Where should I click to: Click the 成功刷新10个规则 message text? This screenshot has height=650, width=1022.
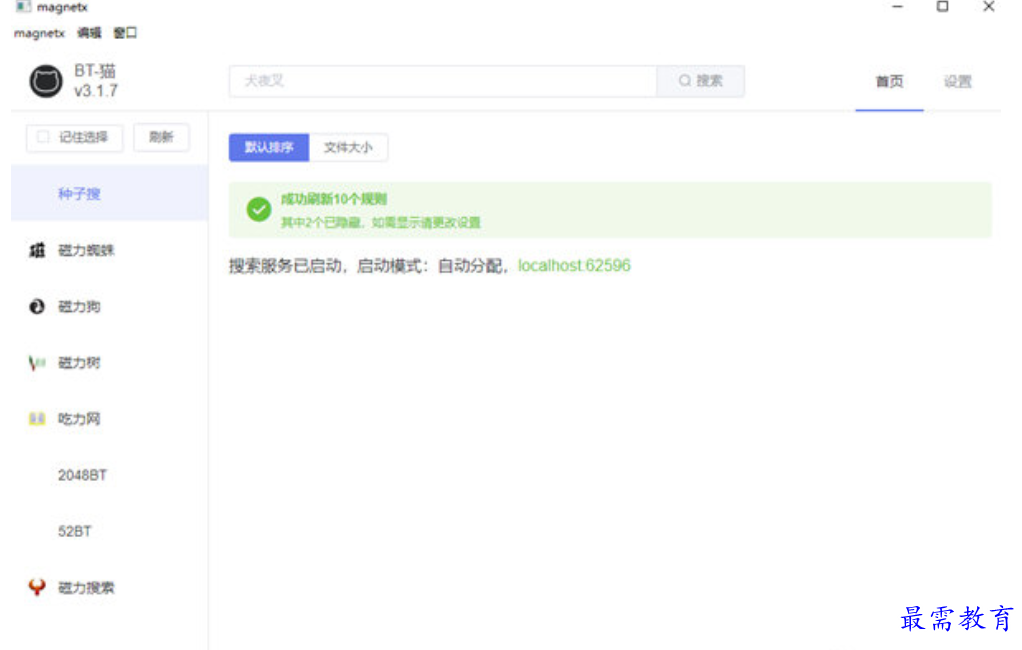(334, 199)
